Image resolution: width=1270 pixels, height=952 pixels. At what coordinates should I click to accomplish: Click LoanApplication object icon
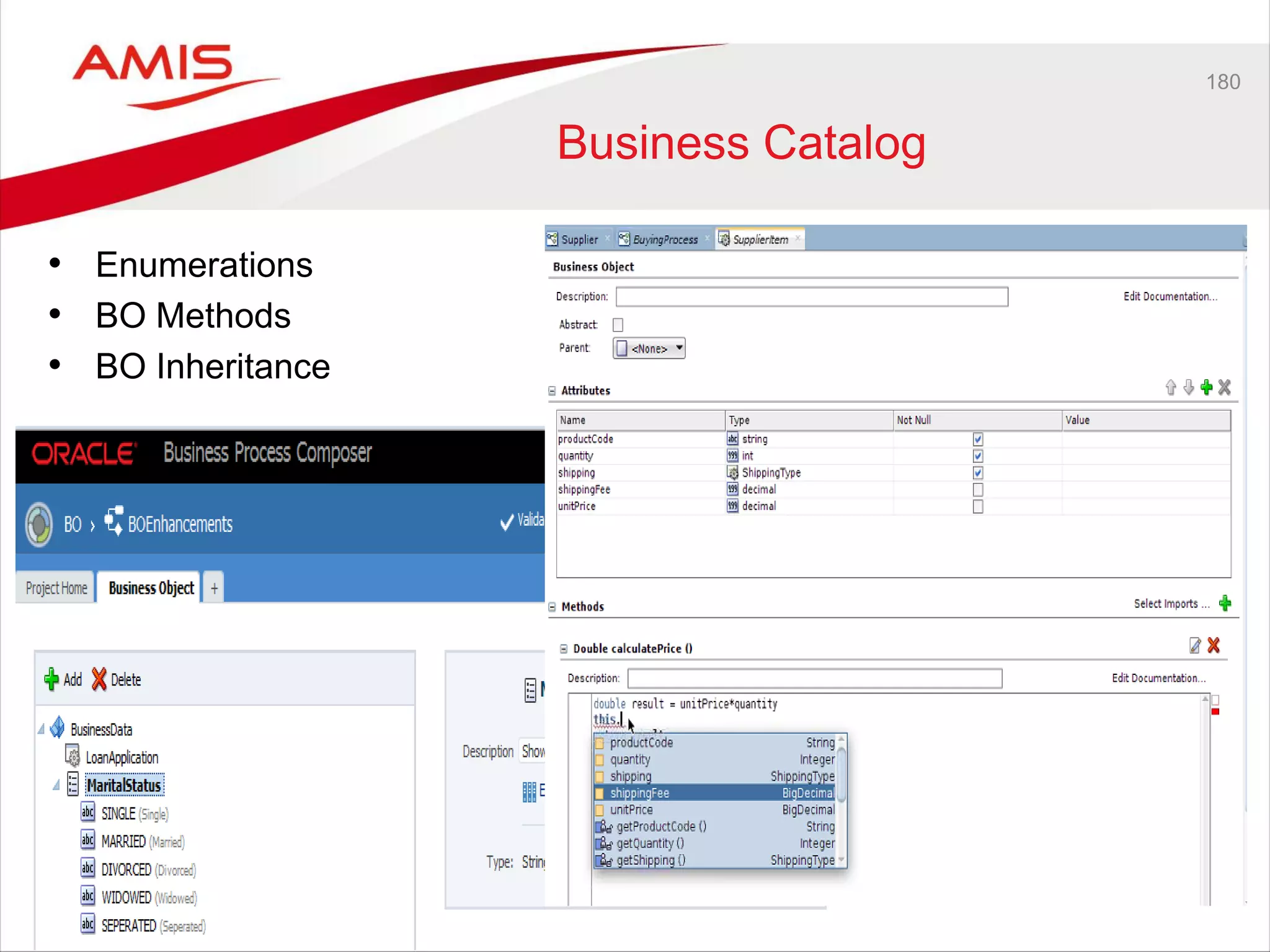point(73,756)
